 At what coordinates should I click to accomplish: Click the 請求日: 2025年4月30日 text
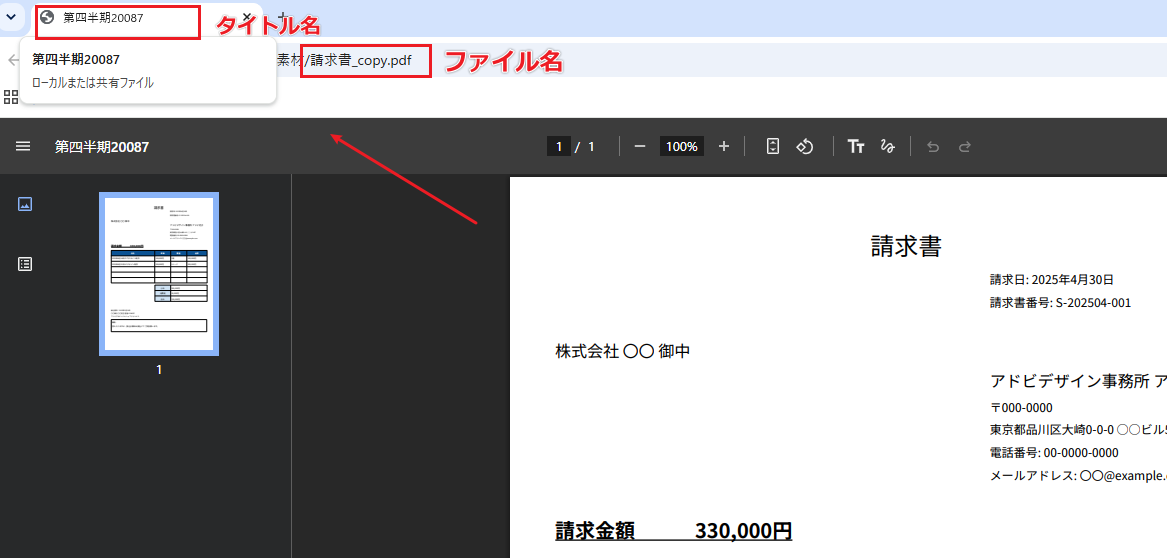(1052, 280)
